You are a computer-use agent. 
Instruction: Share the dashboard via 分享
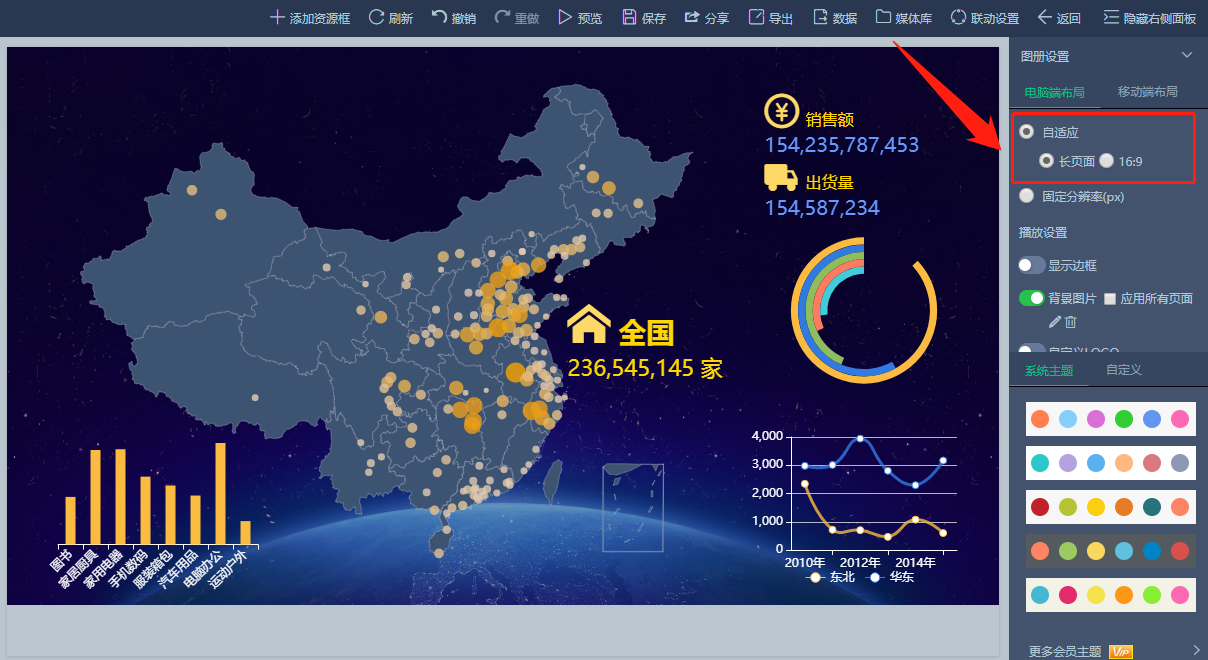(x=706, y=18)
